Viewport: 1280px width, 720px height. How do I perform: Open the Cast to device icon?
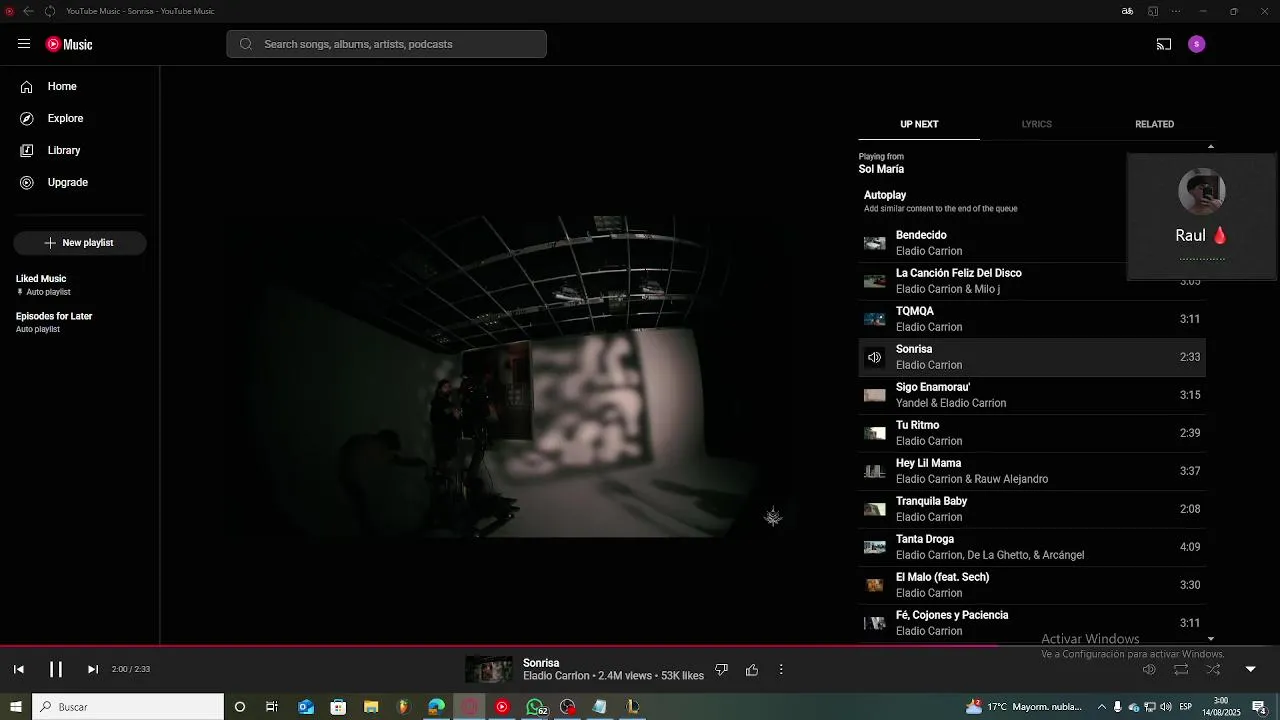[1164, 44]
